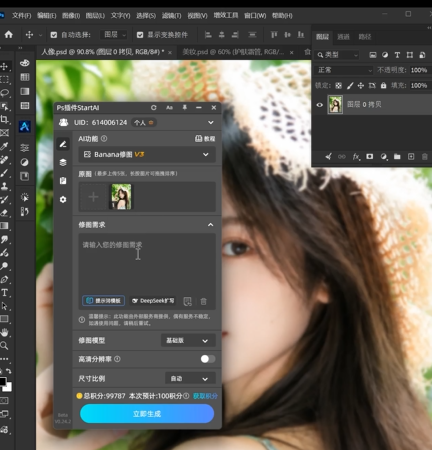Select the Crop tool
Screen dimensions: 432x450
point(4,119)
